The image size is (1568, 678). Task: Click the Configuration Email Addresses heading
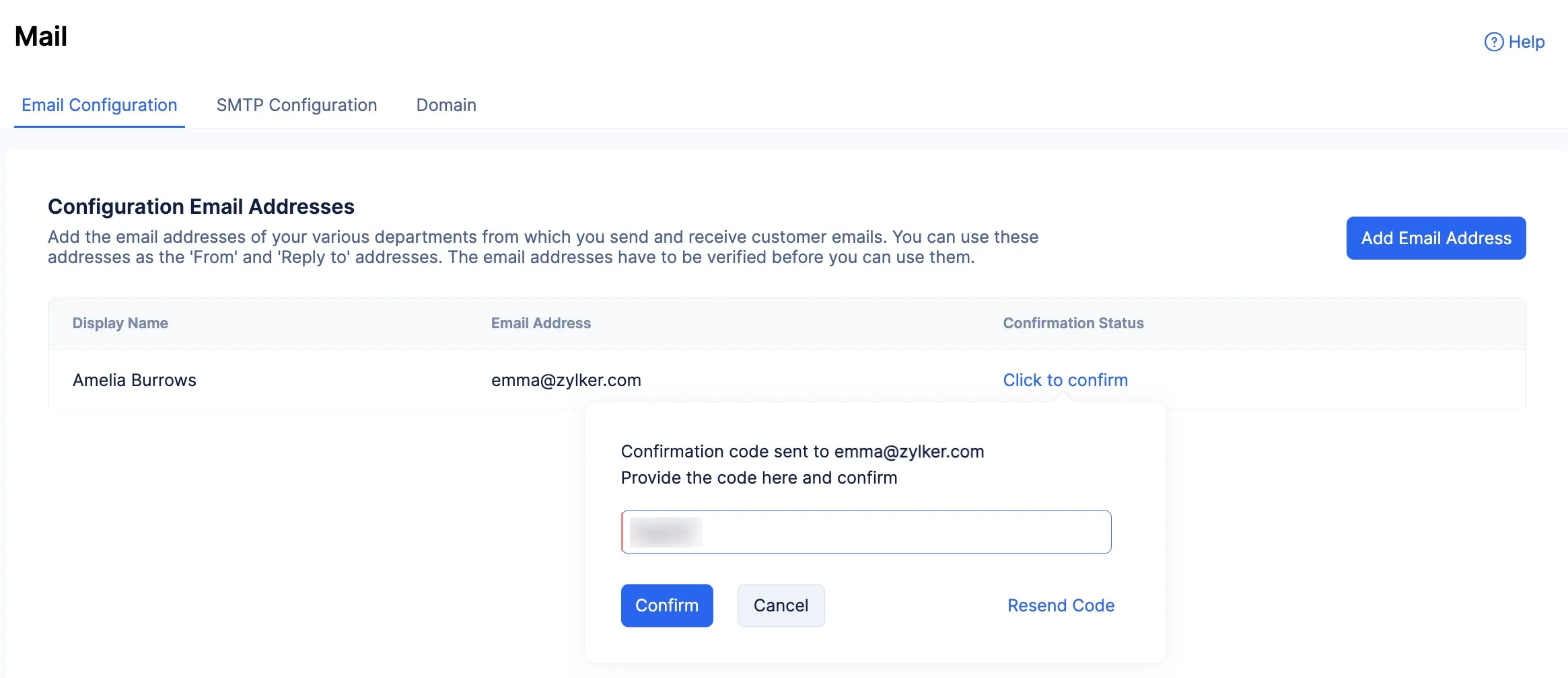coord(201,206)
